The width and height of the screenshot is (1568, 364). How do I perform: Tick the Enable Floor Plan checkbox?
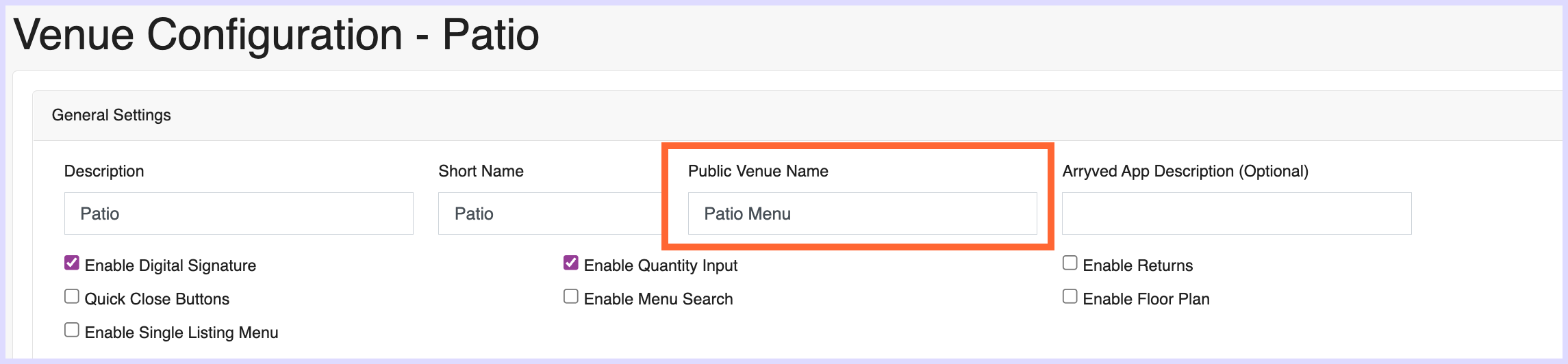[1070, 296]
